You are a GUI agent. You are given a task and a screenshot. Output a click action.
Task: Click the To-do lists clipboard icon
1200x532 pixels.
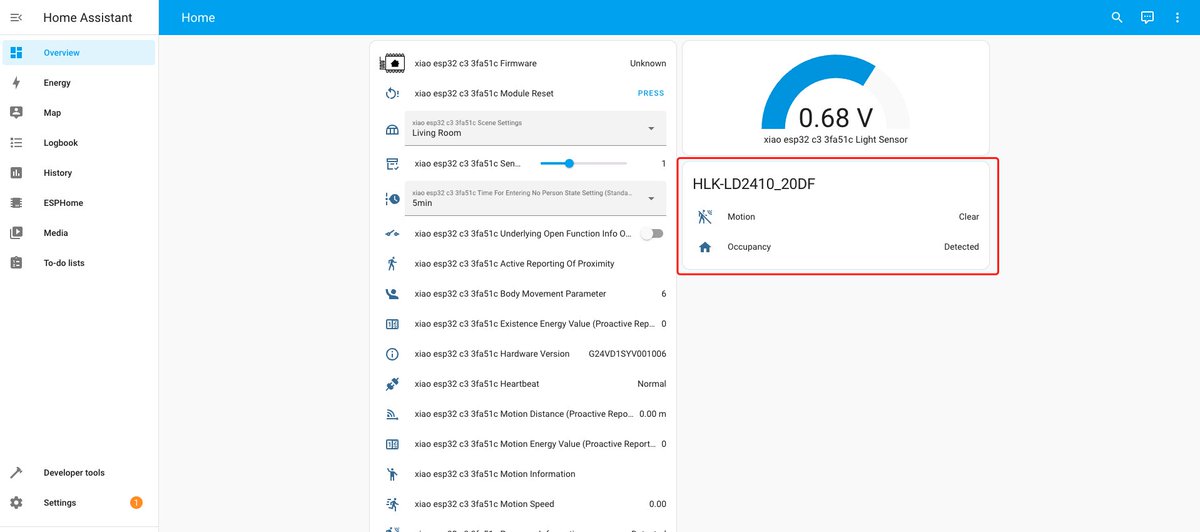[x=16, y=263]
